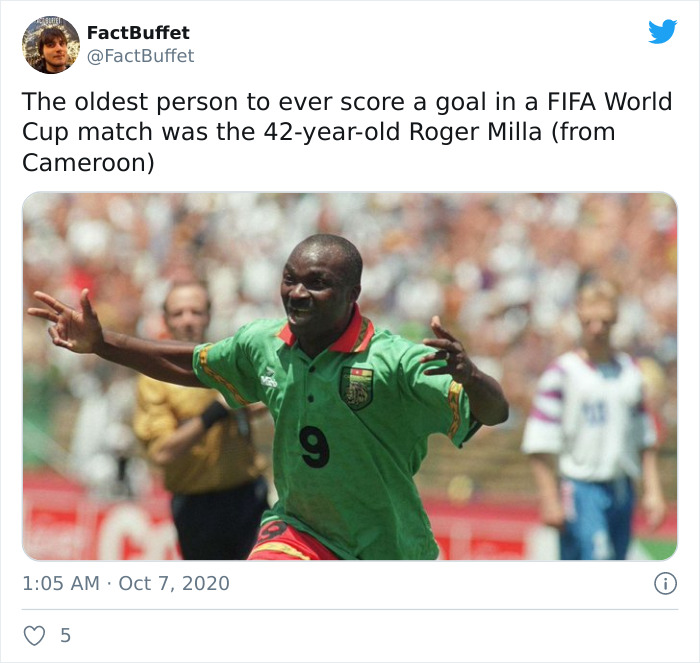Click the Twitter bird logo
This screenshot has width=700, height=663.
coord(662,31)
